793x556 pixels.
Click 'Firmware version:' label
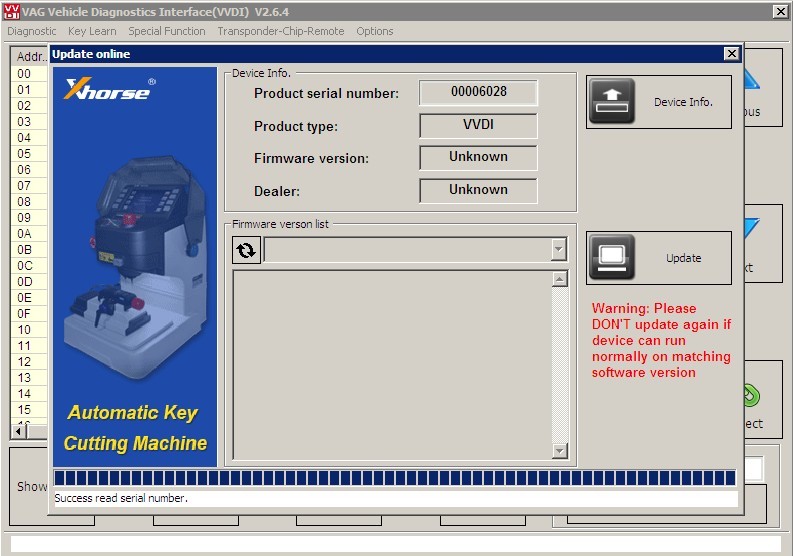(312, 159)
